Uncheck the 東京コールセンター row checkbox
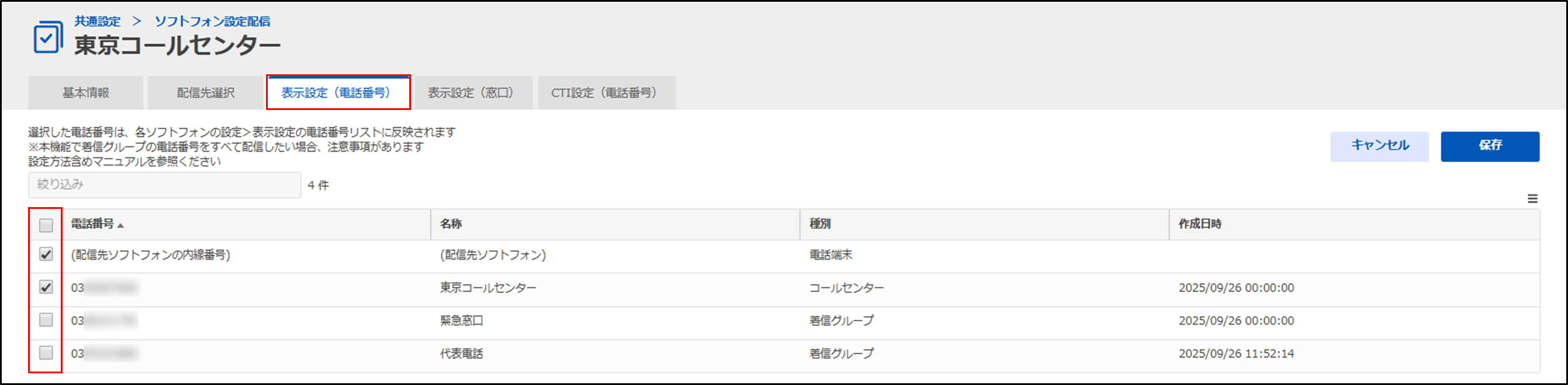This screenshot has height=385, width=1568. (46, 287)
